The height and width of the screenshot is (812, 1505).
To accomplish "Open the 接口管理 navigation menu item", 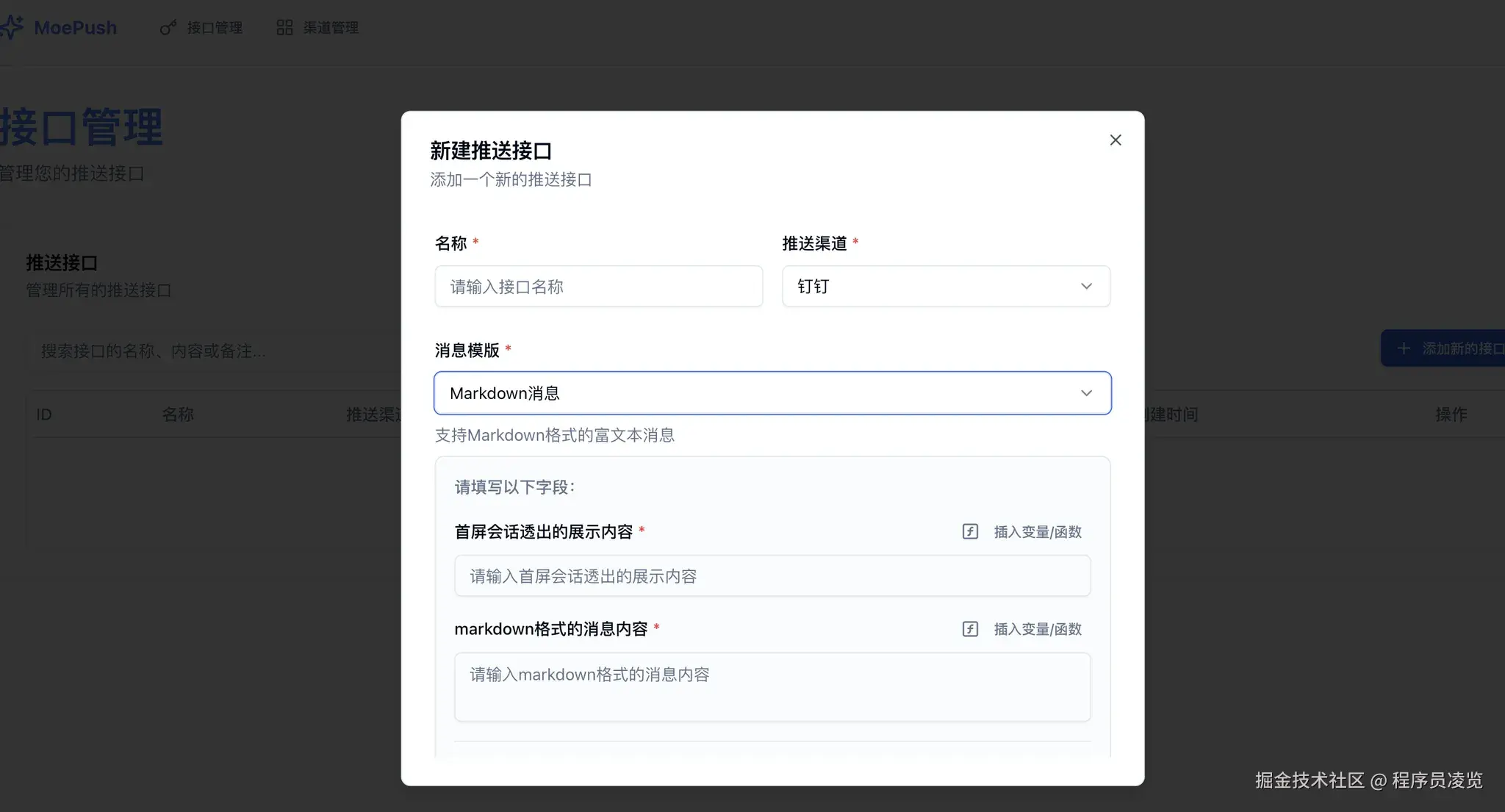I will pos(214,28).
